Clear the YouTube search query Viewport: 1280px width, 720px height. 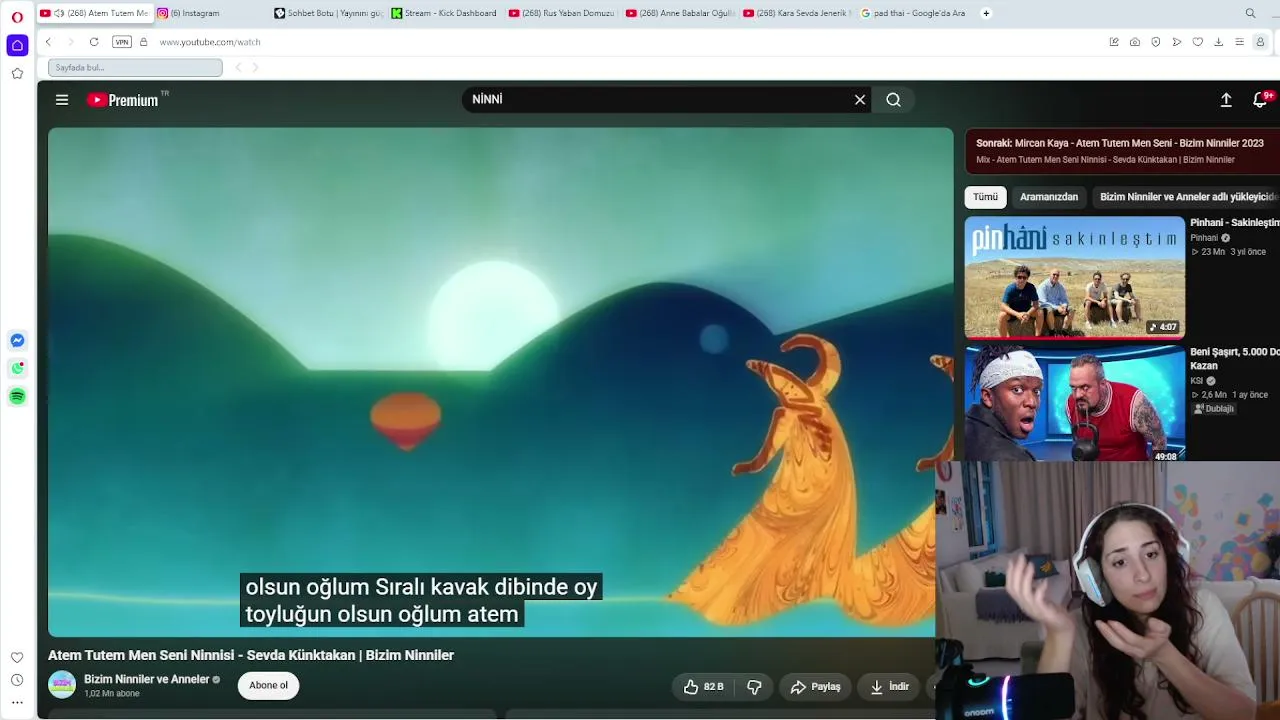point(860,100)
